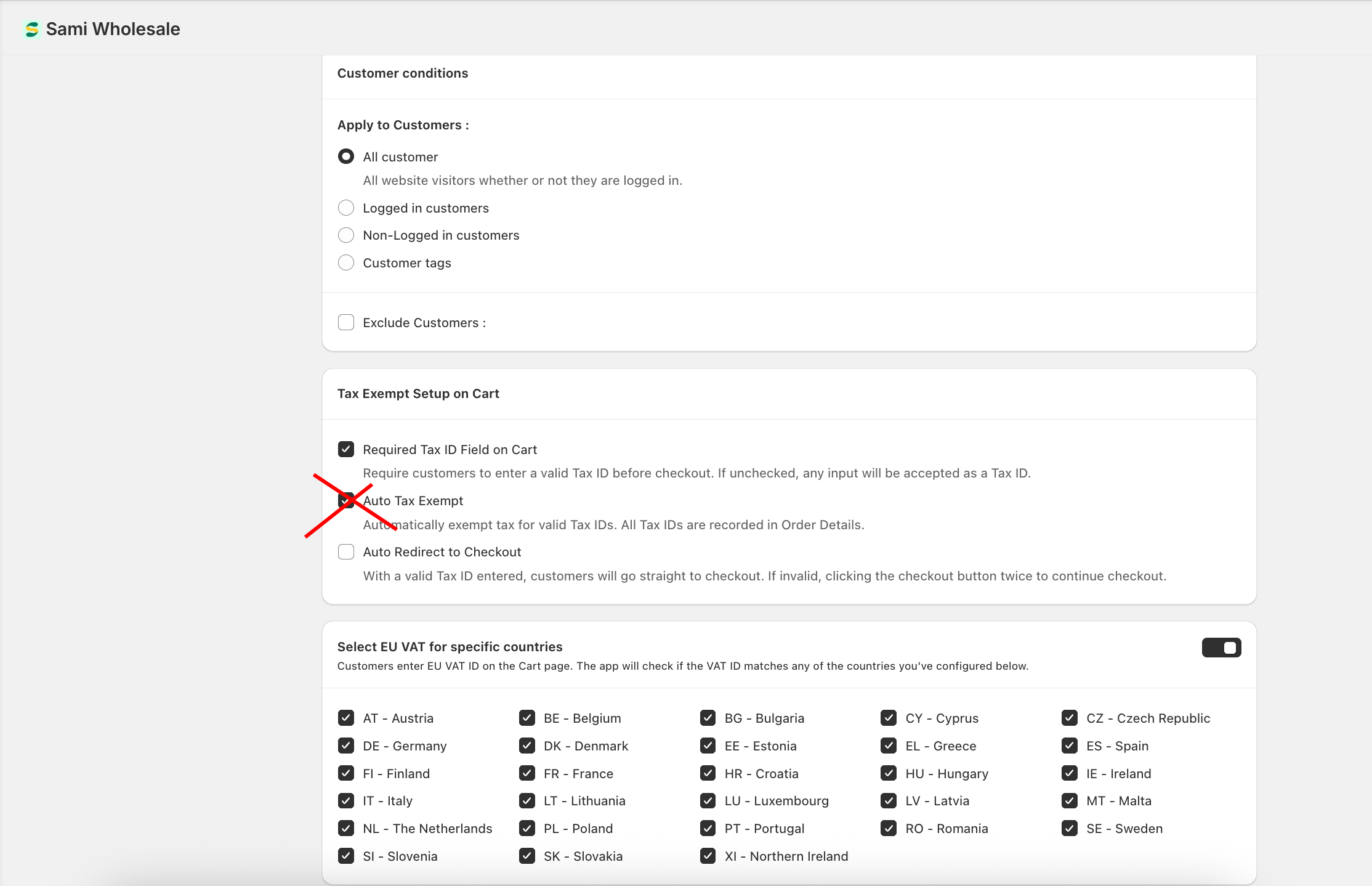
Task: Uncheck XI - Northern Ireland checkbox
Action: pyautogui.click(x=708, y=856)
